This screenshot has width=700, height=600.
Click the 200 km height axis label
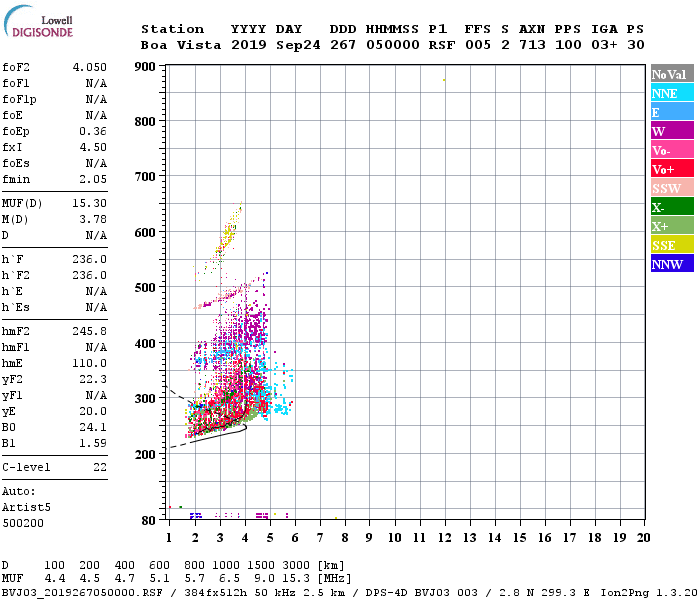point(145,454)
